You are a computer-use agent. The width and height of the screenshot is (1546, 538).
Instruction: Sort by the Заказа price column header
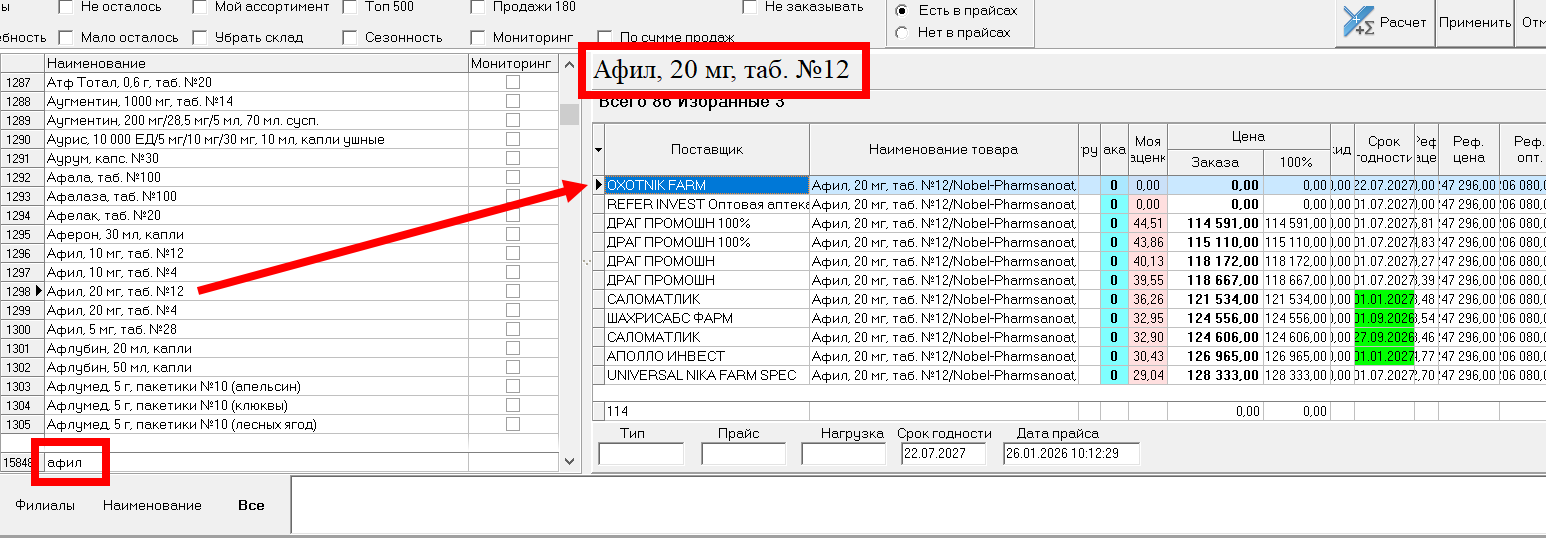click(1215, 162)
